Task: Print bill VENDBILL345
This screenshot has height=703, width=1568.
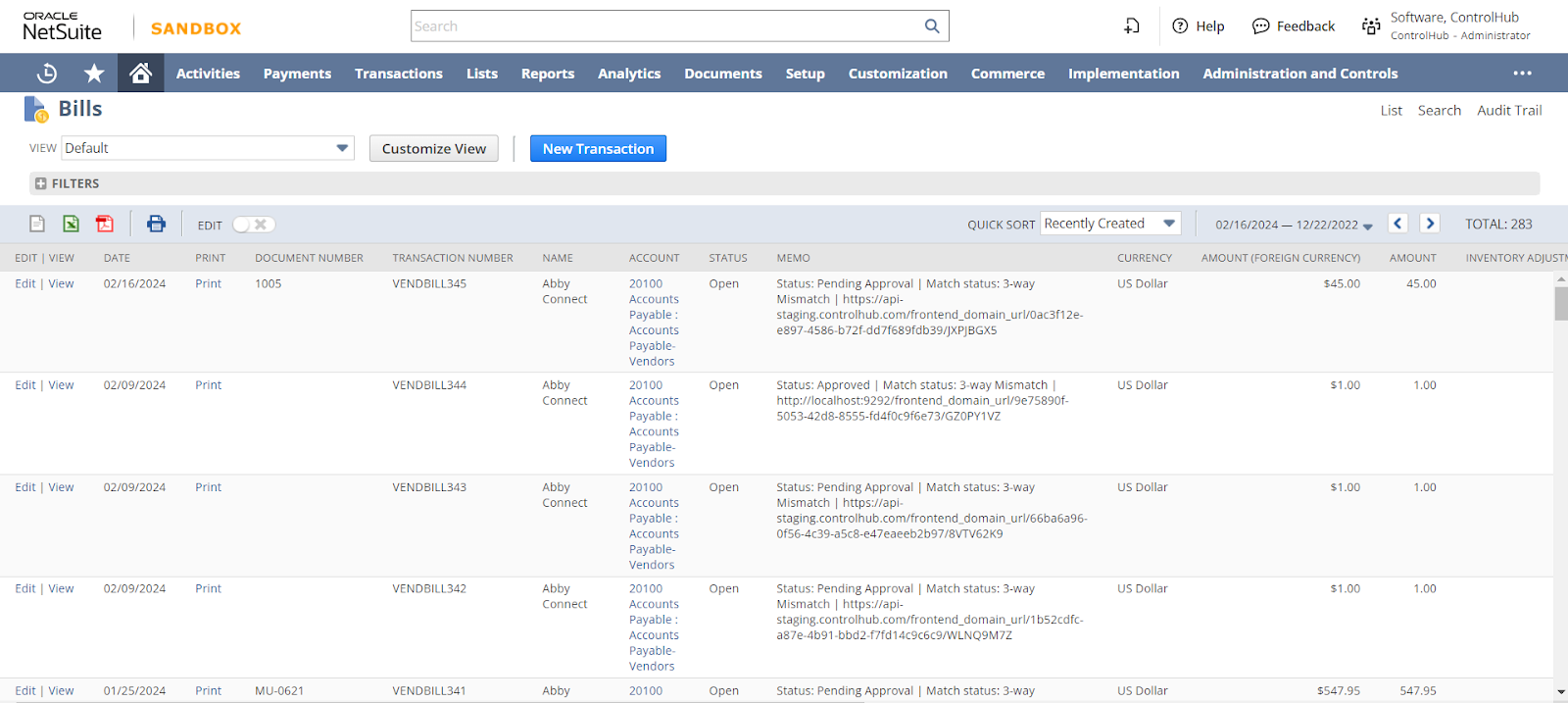Action: pyautogui.click(x=209, y=283)
